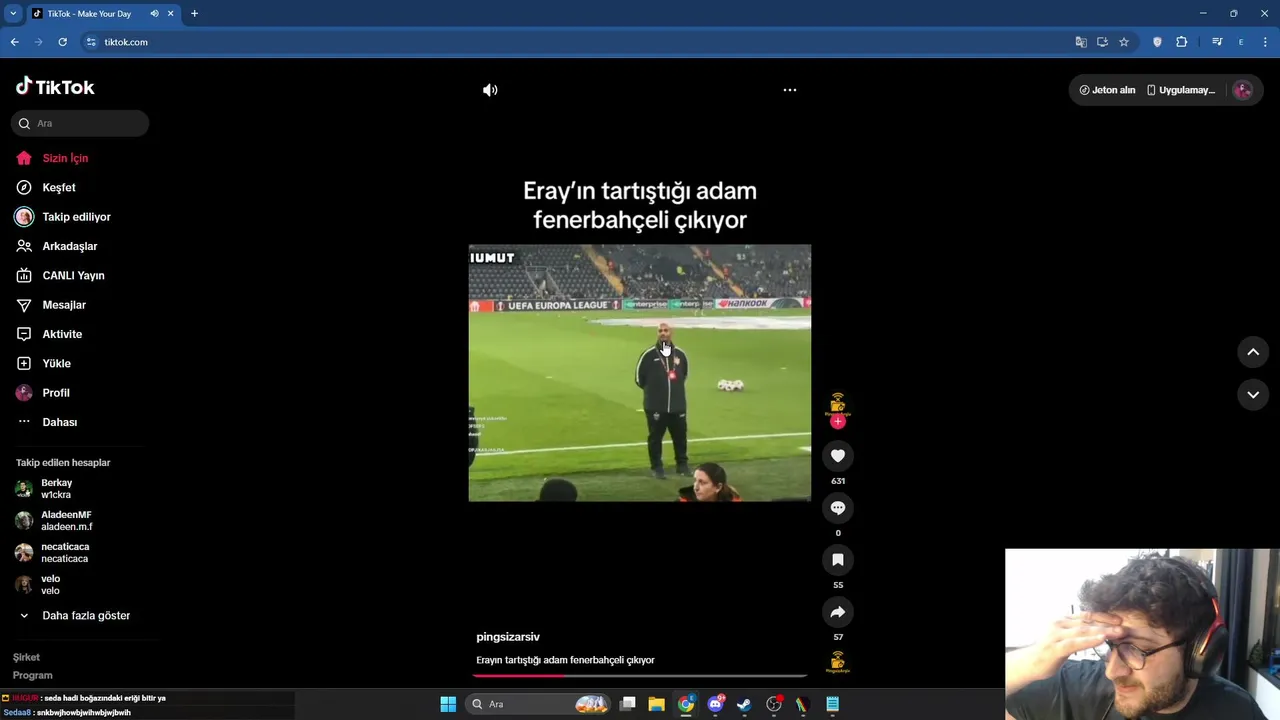
Task: Click the Şirket footer link
Action: coord(26,657)
